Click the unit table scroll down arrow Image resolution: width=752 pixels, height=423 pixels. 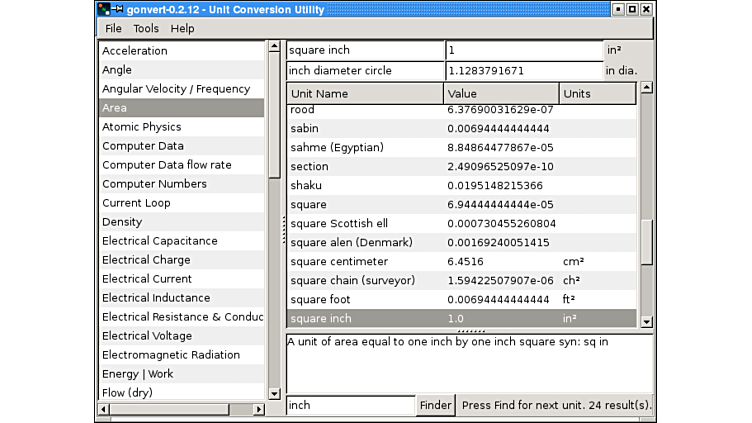pos(646,322)
